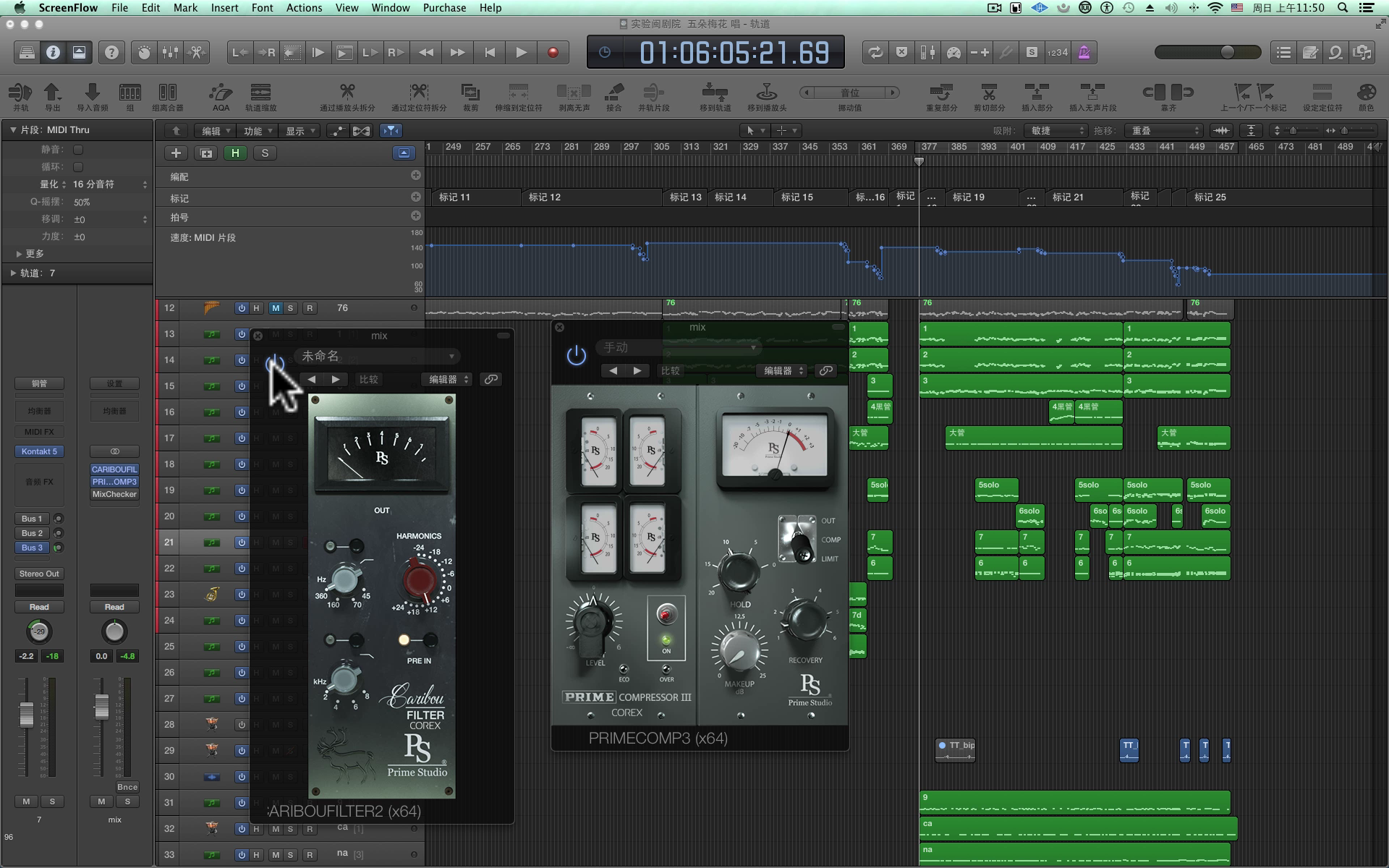
Task: Click 移到轨道 move to track icon
Action: [715, 97]
